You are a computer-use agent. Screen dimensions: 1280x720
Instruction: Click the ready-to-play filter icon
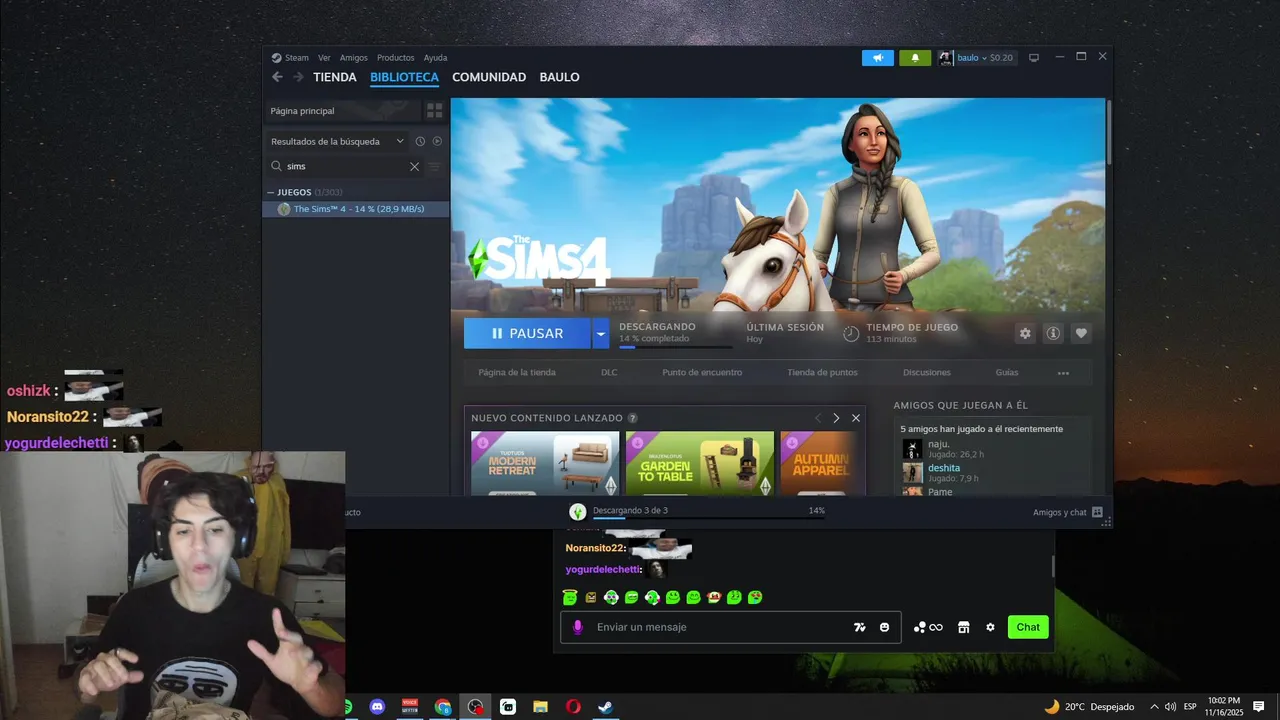point(437,142)
